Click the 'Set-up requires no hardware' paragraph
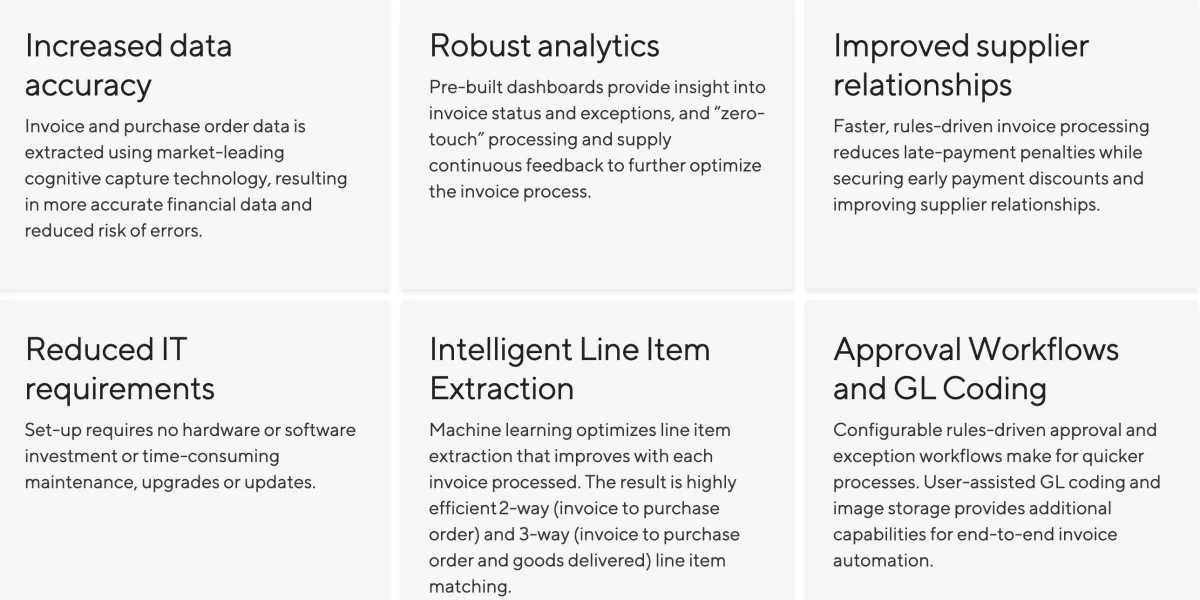Image resolution: width=1200 pixels, height=600 pixels. [190, 456]
